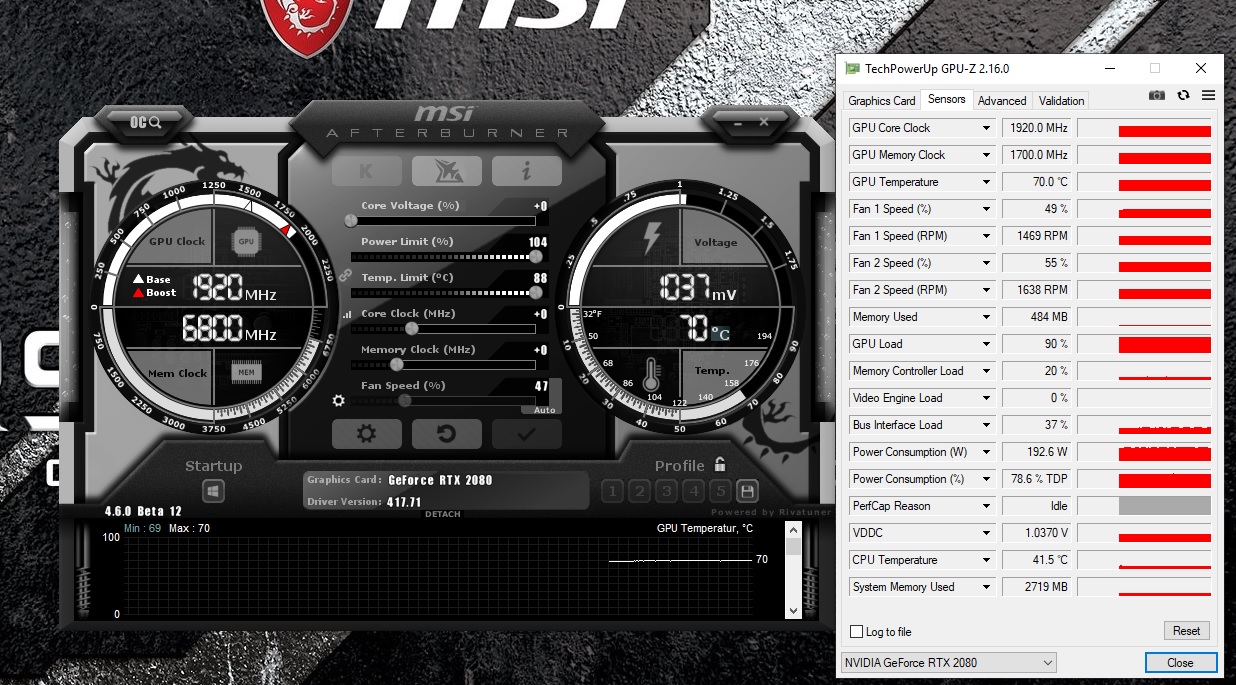The width and height of the screenshot is (1236, 685).
Task: Close the MSI Afterburner window
Action: coord(764,121)
